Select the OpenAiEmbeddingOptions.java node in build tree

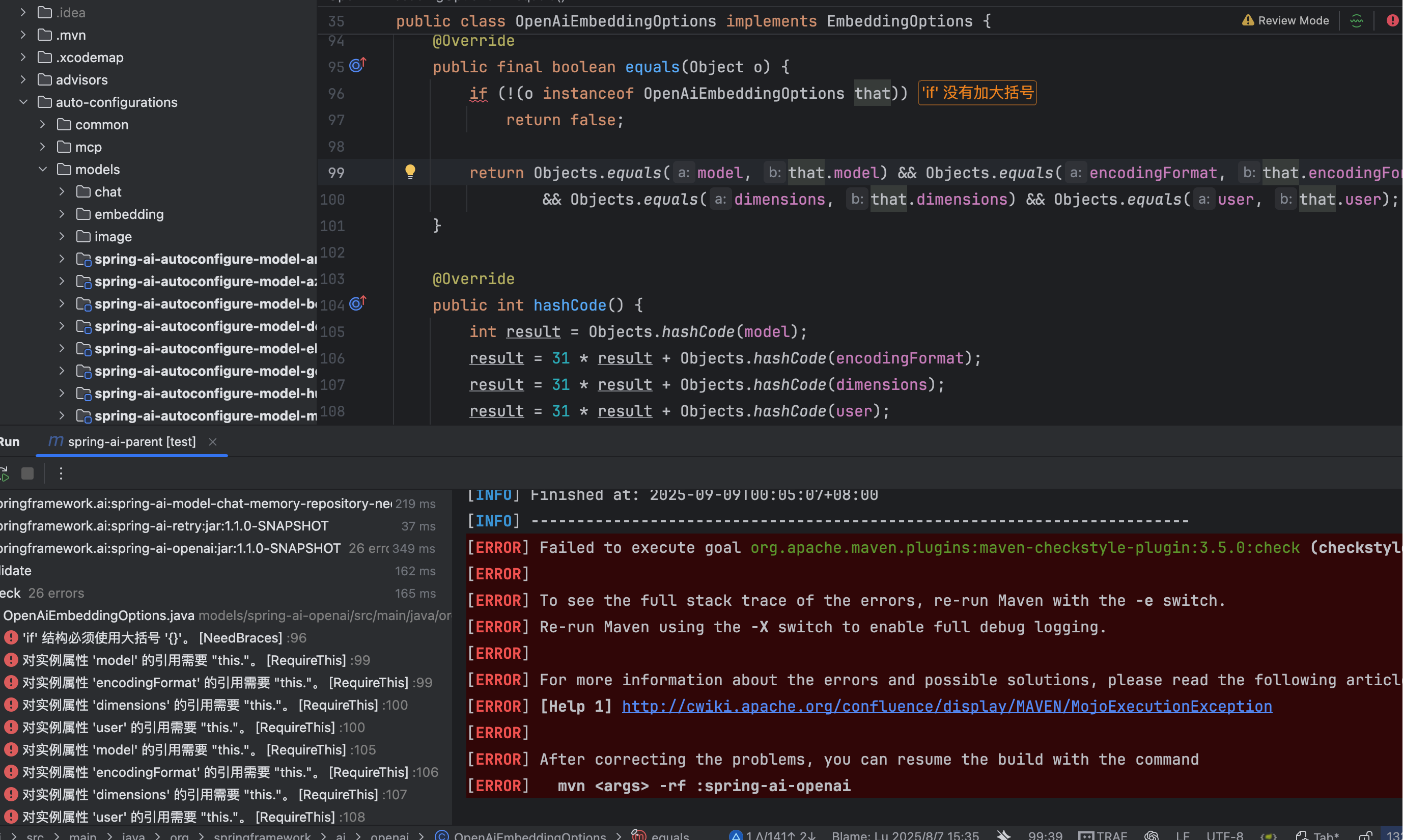226,615
